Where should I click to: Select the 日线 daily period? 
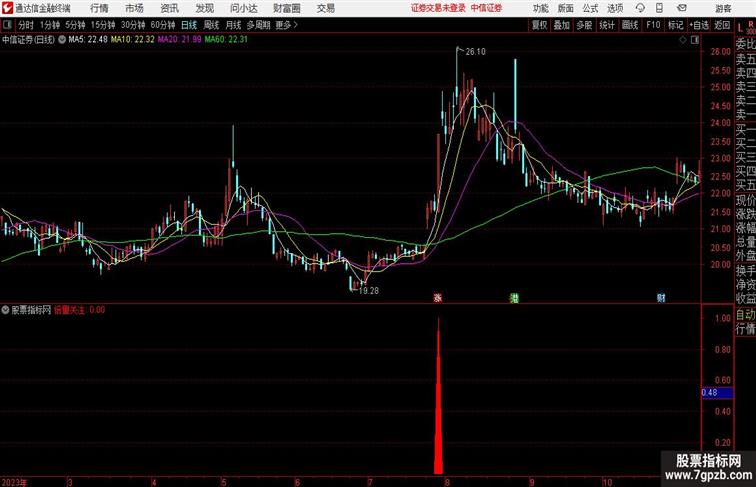[x=189, y=25]
